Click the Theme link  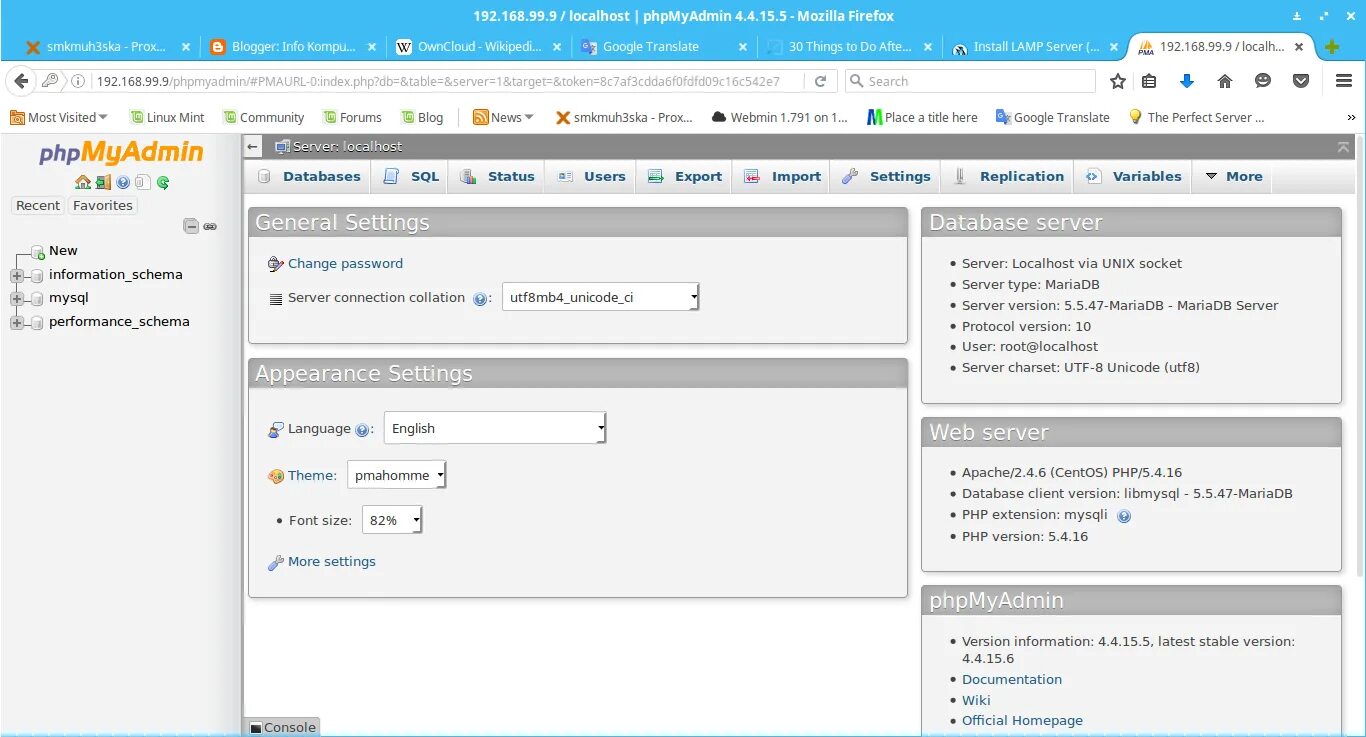(x=310, y=475)
